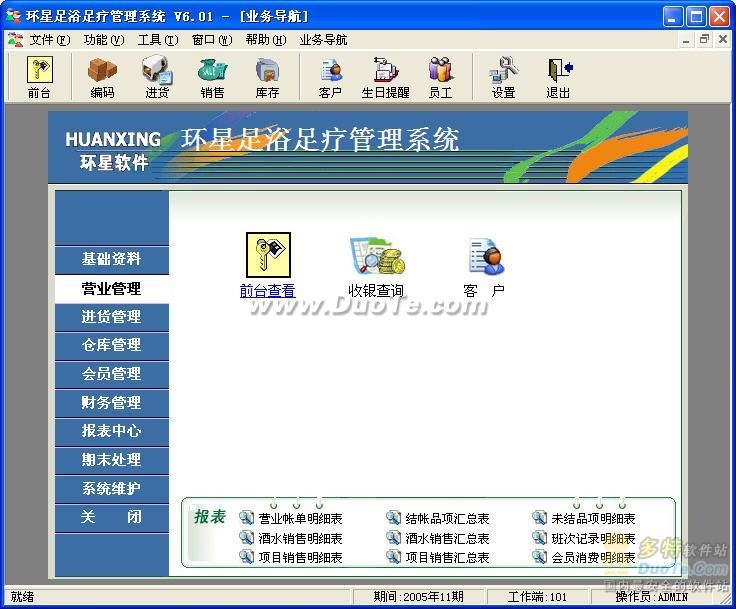Open 系统维护 in the sidebar
This screenshot has height=609, width=736.
112,489
